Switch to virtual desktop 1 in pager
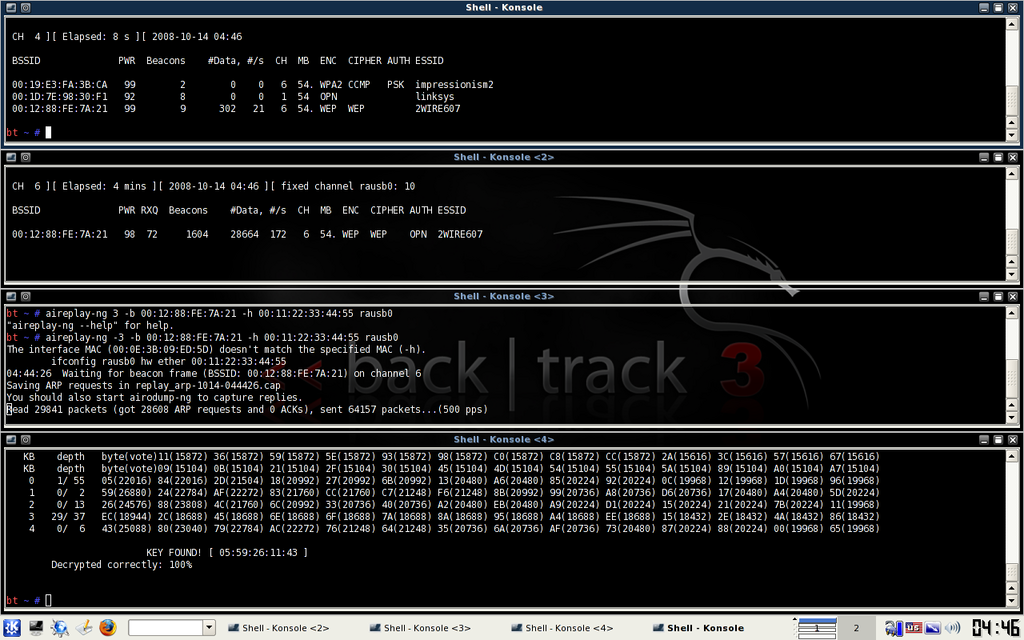 tap(816, 628)
